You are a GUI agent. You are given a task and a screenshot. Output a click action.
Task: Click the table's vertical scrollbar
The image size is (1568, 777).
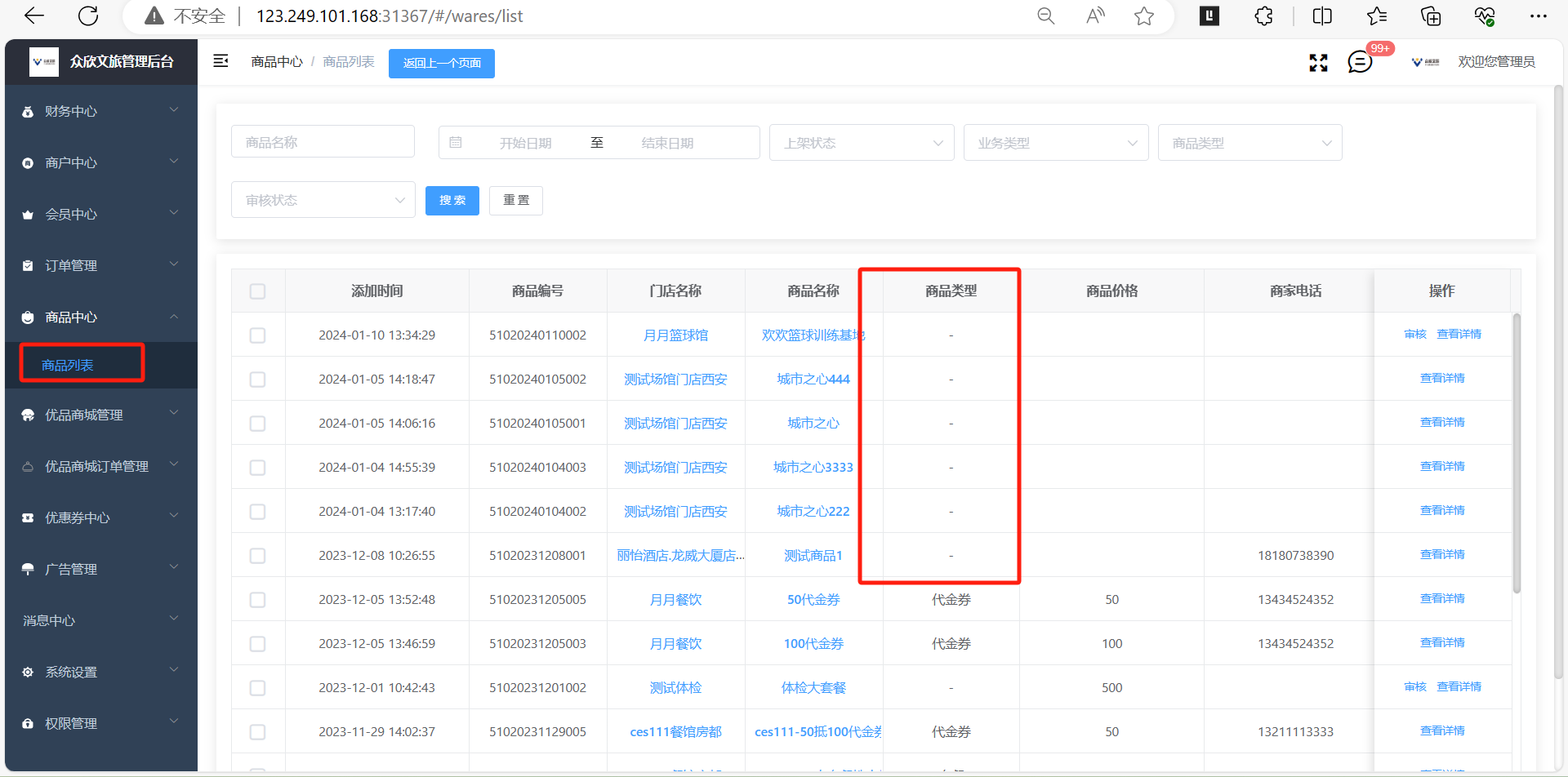tap(1517, 453)
